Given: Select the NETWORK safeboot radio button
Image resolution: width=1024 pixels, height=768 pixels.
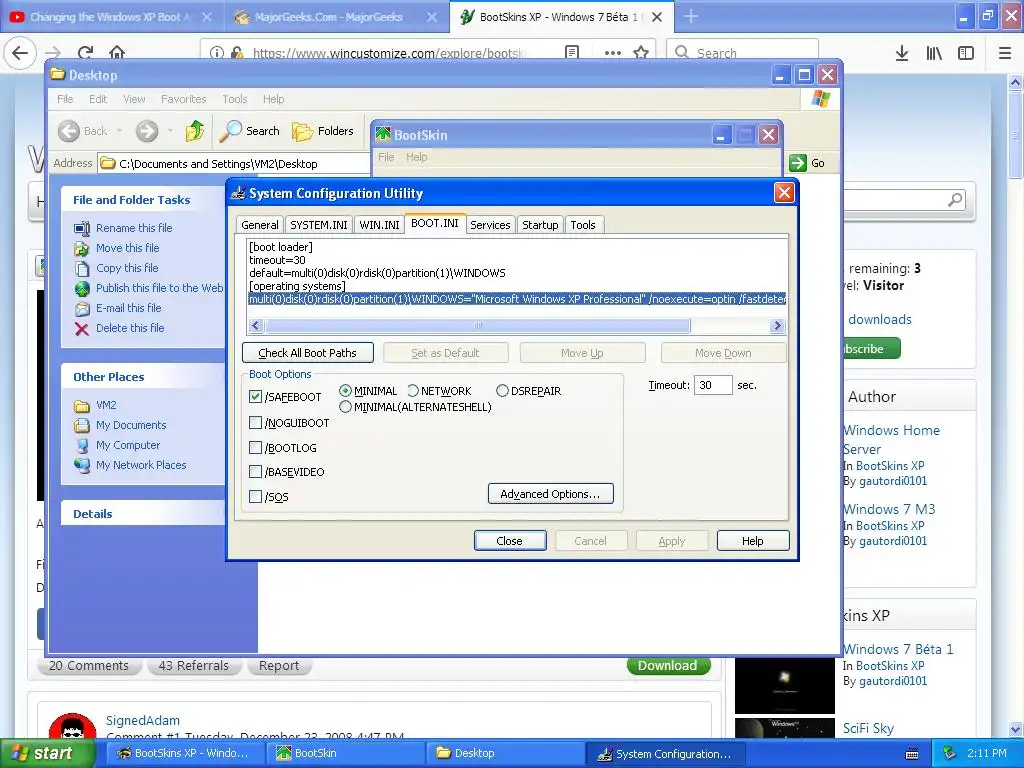Looking at the screenshot, I should pyautogui.click(x=413, y=391).
